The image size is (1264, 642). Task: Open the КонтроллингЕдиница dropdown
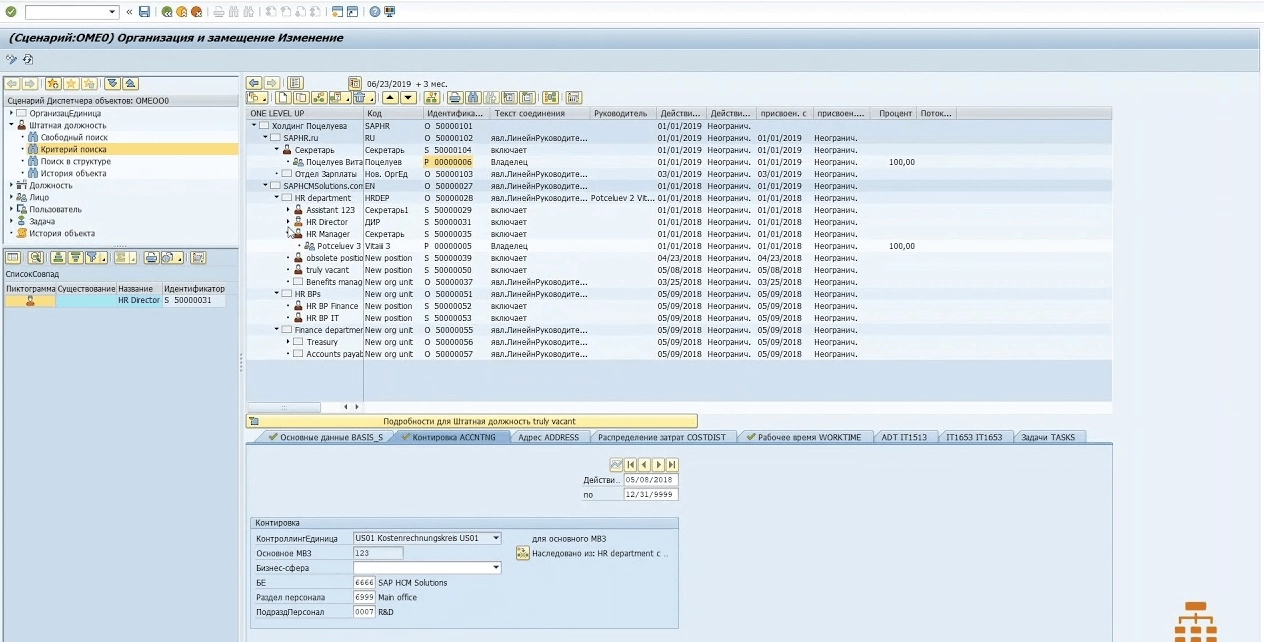[x=496, y=538]
